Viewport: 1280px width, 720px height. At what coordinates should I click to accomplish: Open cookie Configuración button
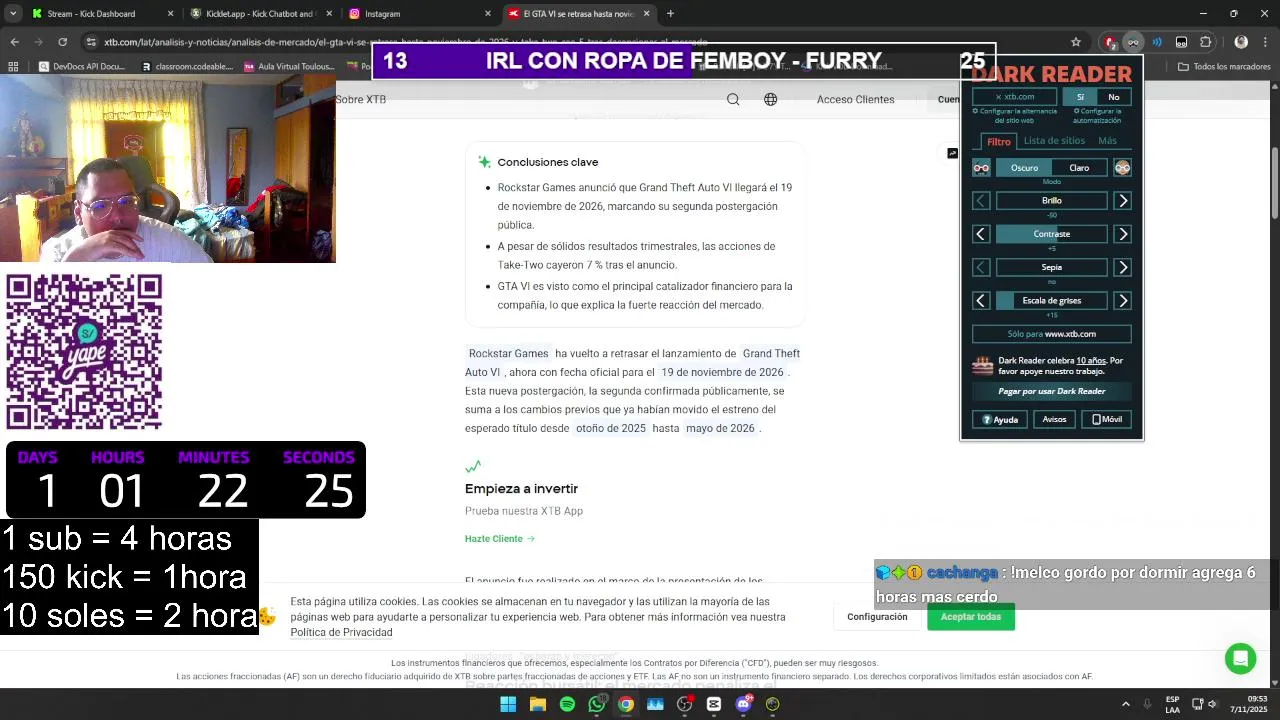[x=877, y=617]
